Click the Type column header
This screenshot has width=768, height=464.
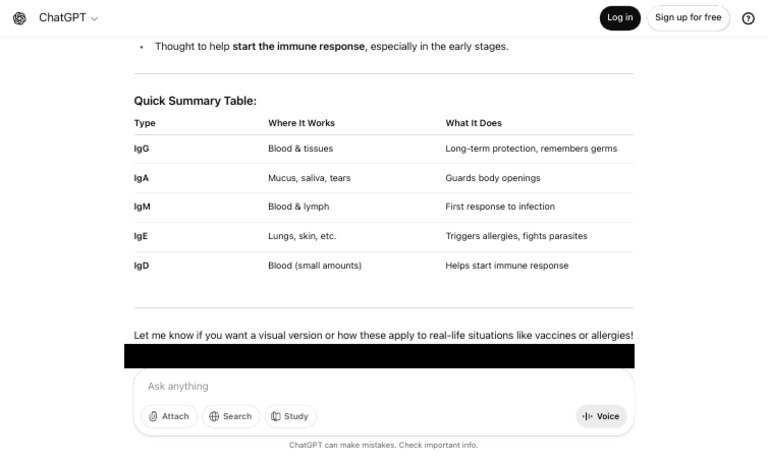point(144,123)
